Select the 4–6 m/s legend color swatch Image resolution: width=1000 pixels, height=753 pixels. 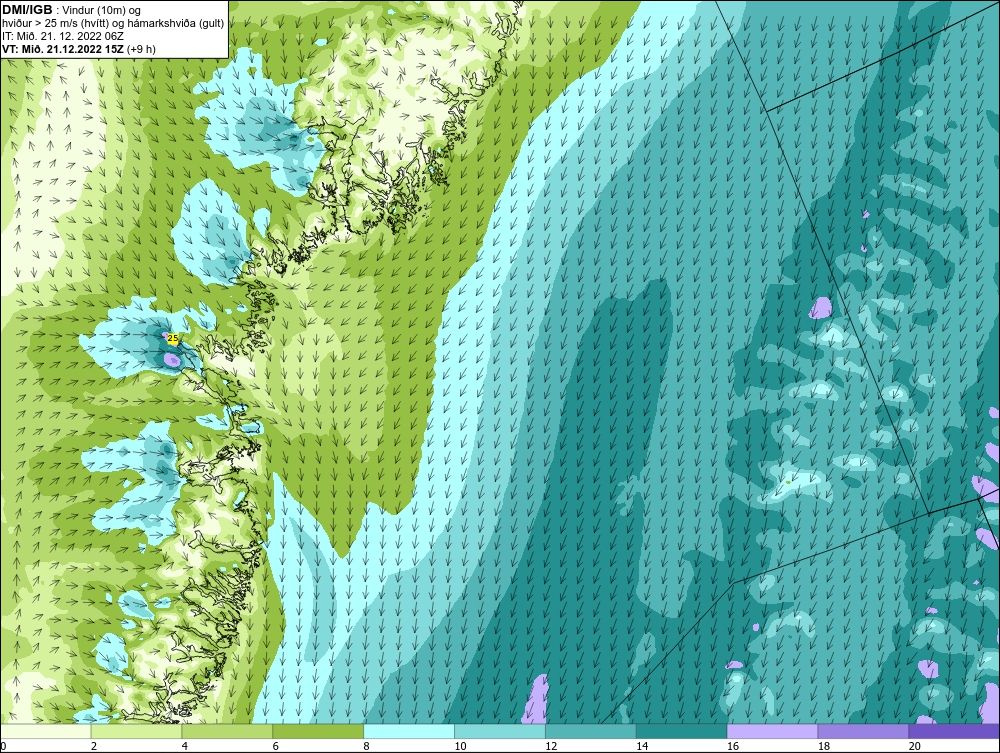pos(227,731)
